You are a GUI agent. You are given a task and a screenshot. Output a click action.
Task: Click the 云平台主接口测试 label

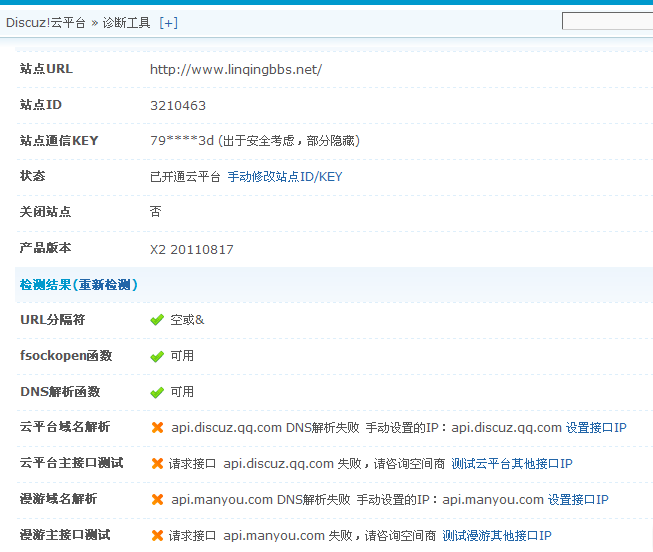click(x=72, y=462)
